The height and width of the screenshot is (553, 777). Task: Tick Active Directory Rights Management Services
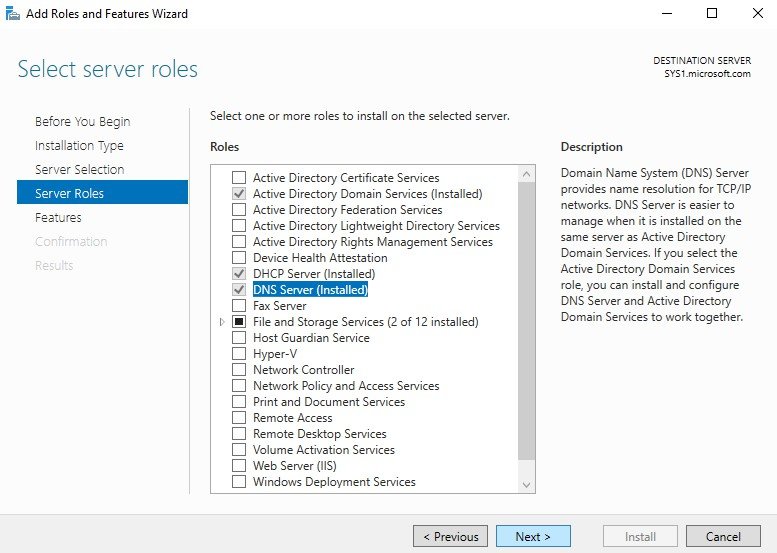[239, 241]
